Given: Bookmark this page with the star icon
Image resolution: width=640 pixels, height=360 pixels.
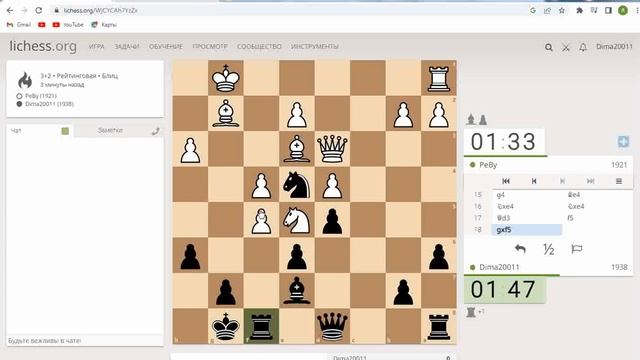Looking at the screenshot, I should click(562, 11).
